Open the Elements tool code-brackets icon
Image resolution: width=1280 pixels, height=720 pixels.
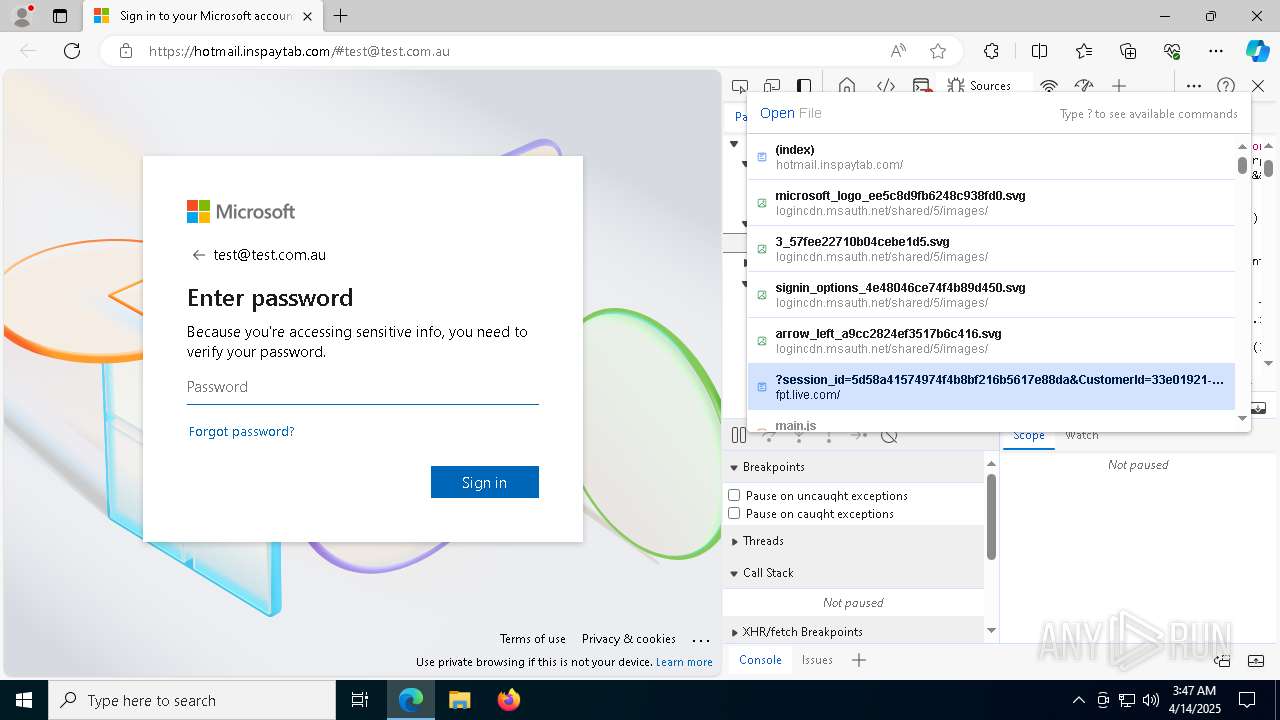[886, 86]
